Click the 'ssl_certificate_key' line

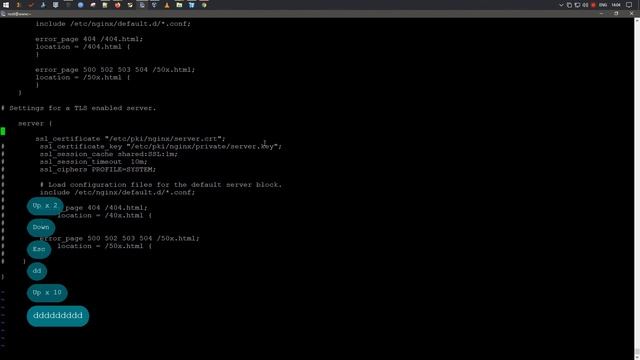pos(161,147)
